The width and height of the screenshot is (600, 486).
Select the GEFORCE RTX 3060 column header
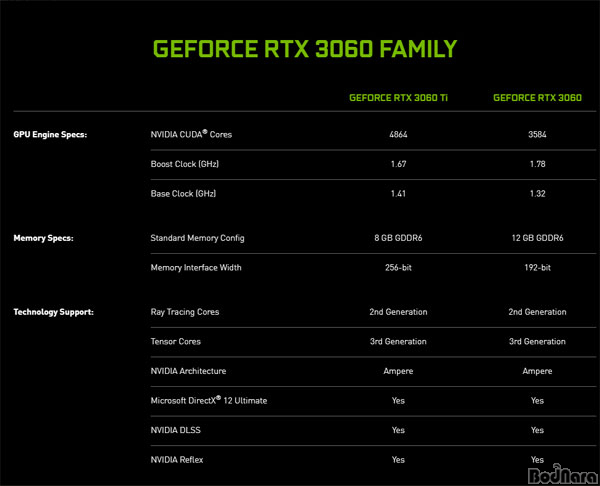(537, 98)
